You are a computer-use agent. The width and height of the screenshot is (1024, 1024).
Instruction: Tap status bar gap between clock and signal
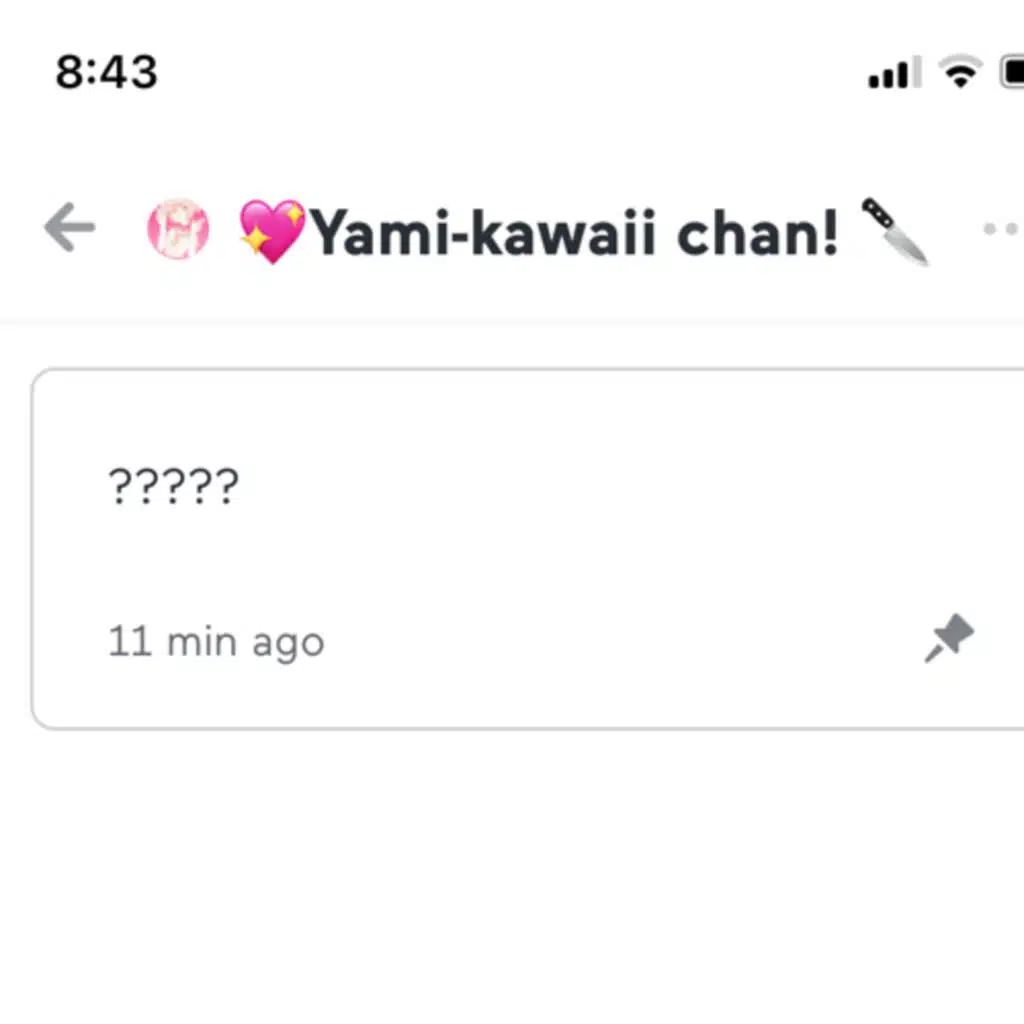pyautogui.click(x=500, y=73)
